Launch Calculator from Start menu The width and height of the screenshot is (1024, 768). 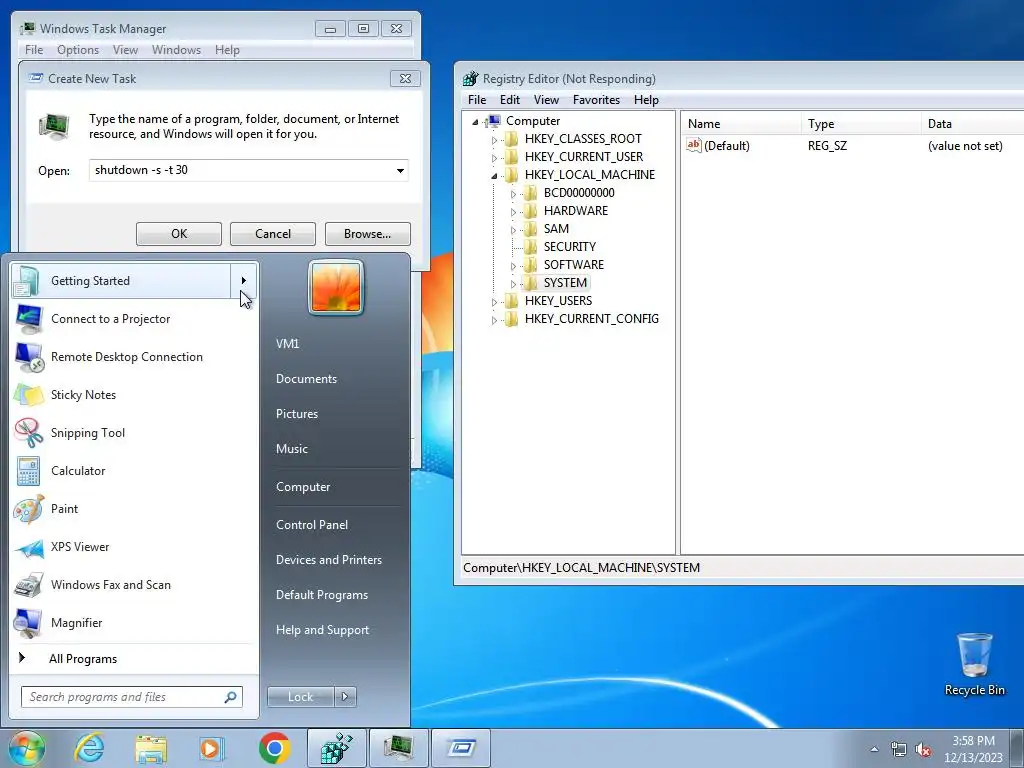(134, 471)
